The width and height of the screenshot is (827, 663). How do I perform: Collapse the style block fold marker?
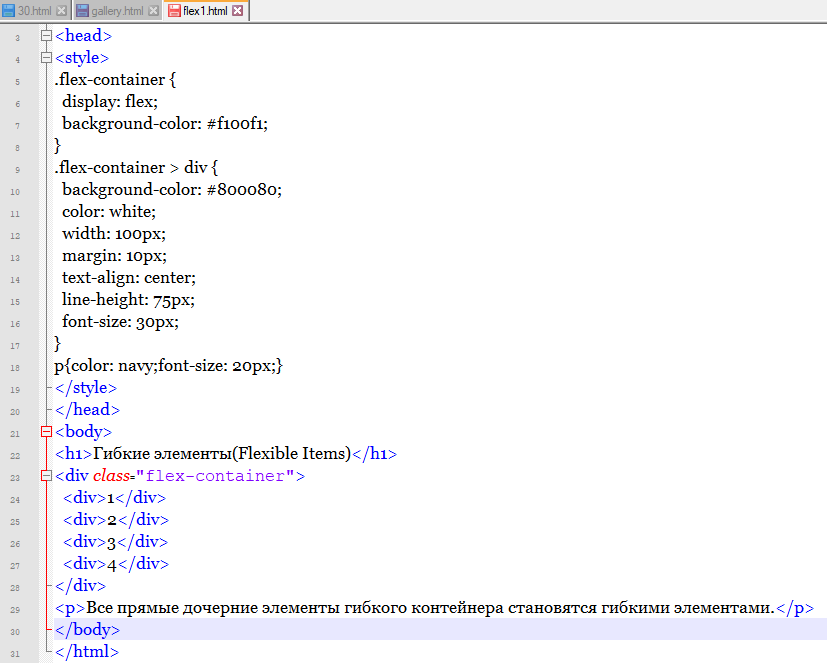pos(46,58)
